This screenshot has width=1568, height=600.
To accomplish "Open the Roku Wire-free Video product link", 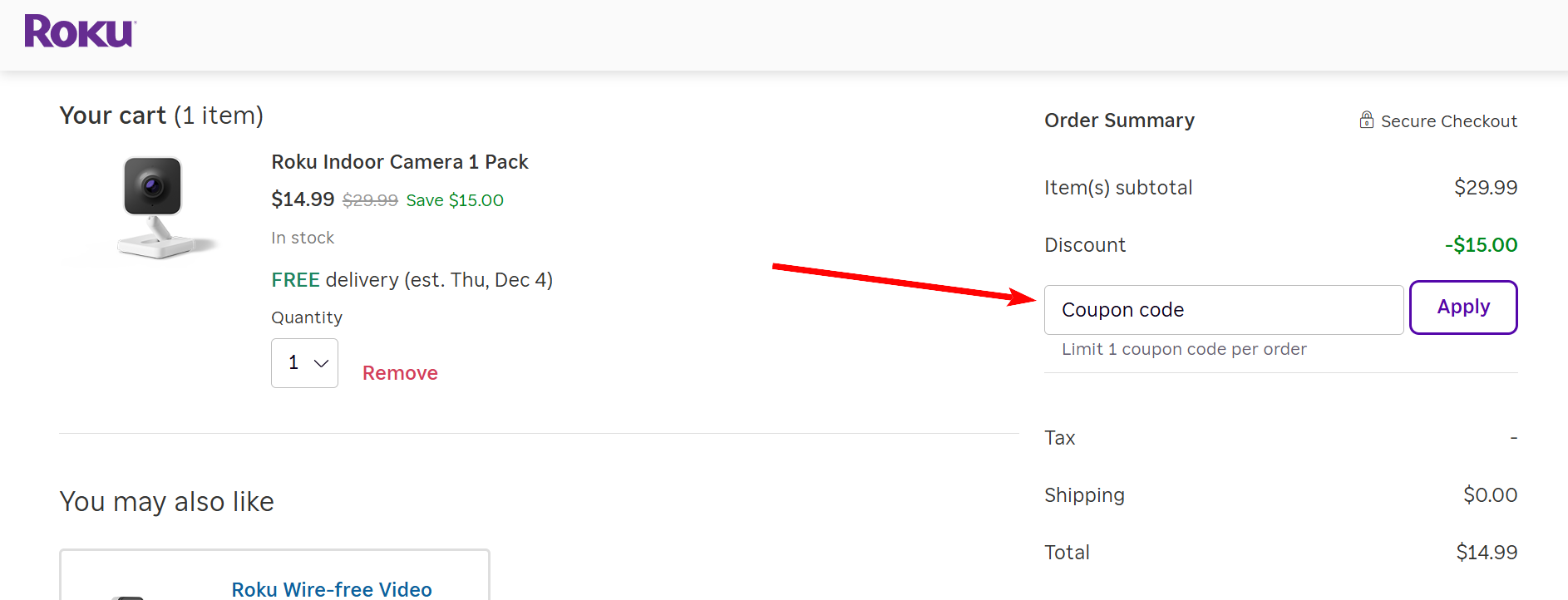I will click(x=331, y=589).
